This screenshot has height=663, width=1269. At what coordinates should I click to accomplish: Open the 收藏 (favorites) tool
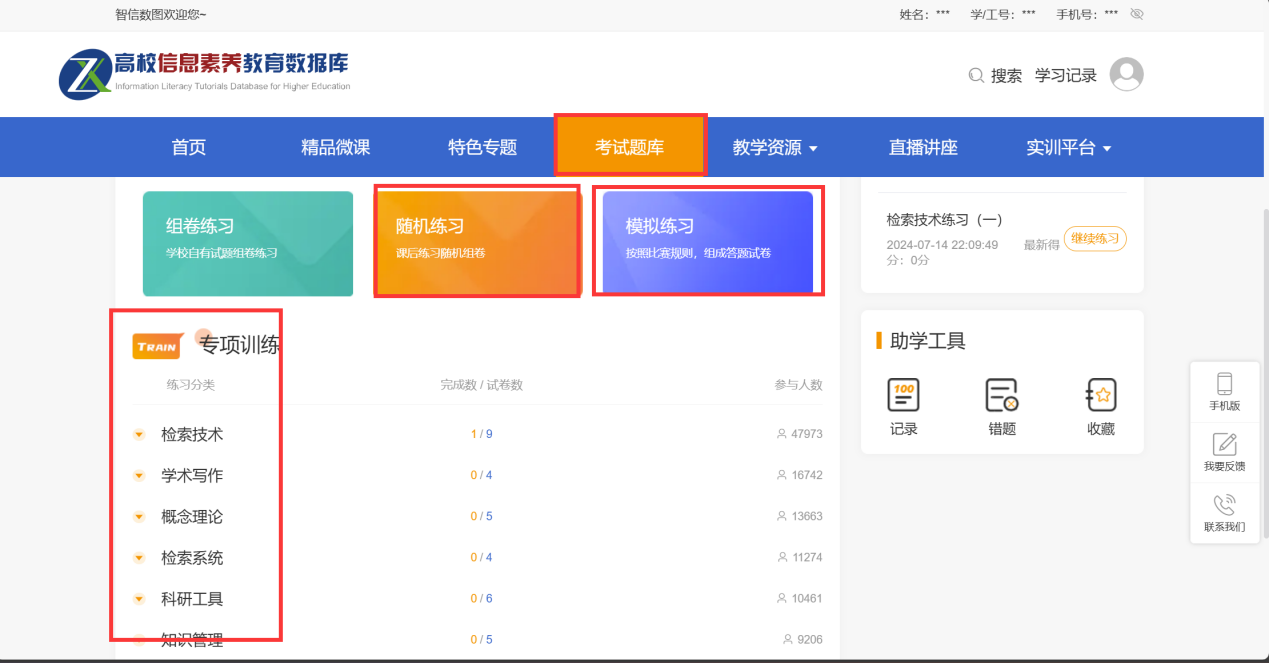[x=1100, y=396]
